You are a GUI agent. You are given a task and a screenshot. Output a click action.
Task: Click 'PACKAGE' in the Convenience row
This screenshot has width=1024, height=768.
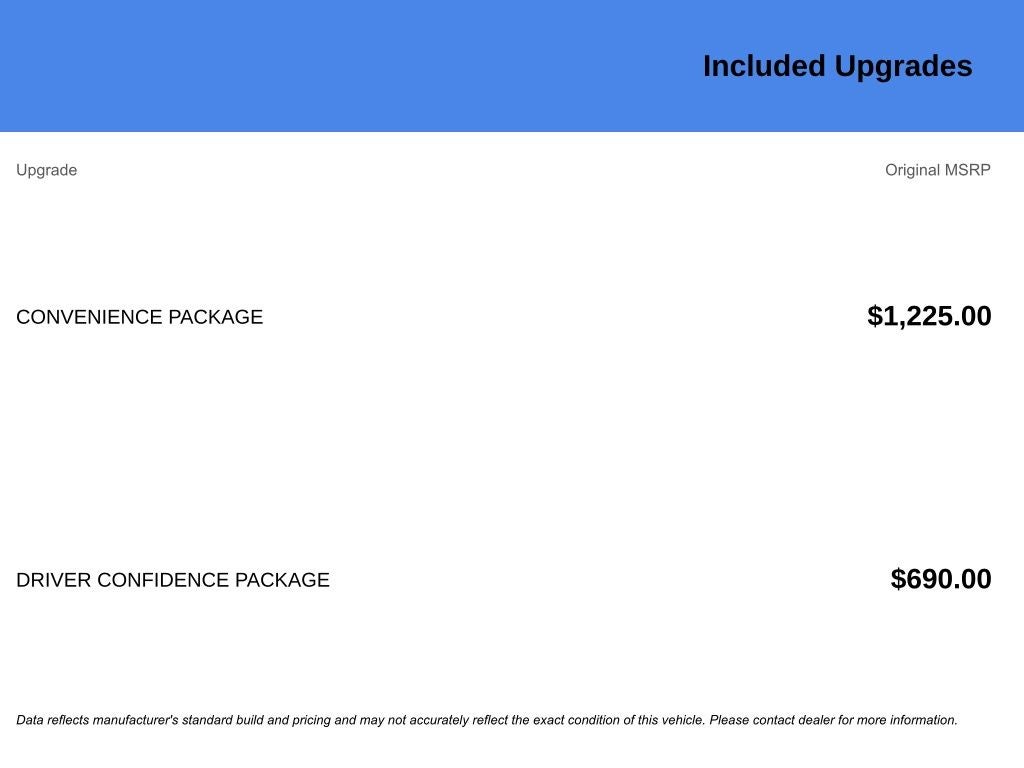point(216,317)
